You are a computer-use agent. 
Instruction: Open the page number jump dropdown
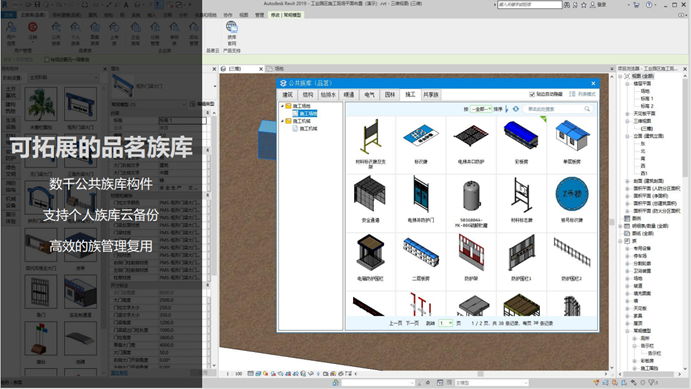[x=445, y=323]
